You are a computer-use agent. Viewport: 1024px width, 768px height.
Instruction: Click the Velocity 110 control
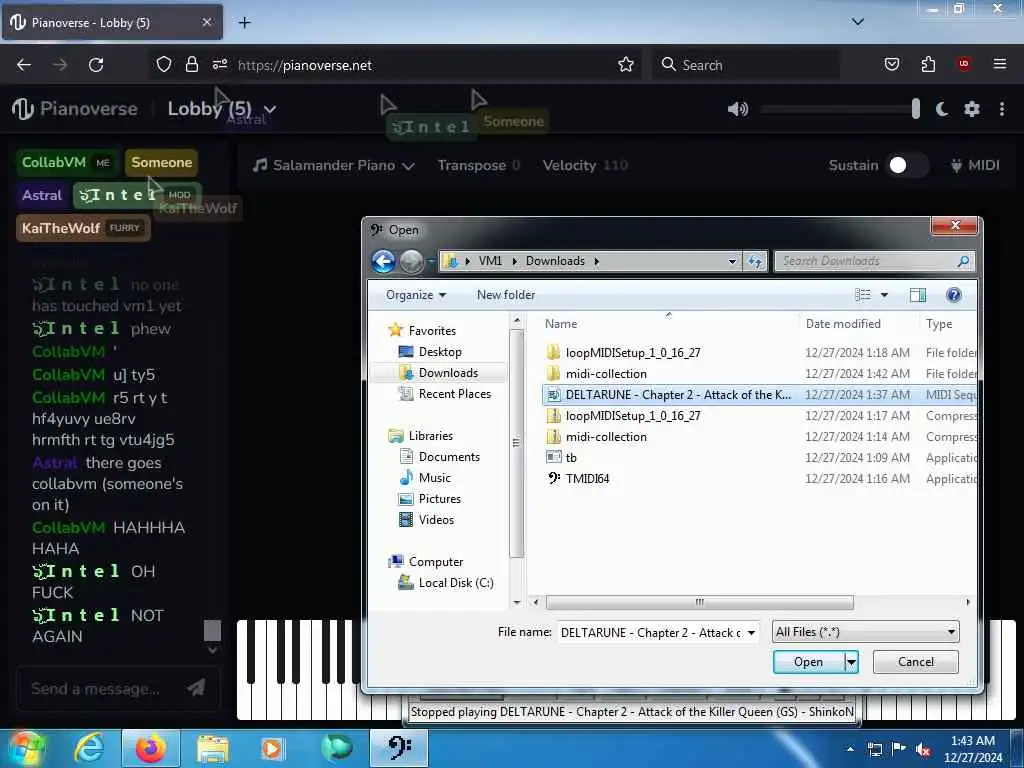click(x=585, y=165)
